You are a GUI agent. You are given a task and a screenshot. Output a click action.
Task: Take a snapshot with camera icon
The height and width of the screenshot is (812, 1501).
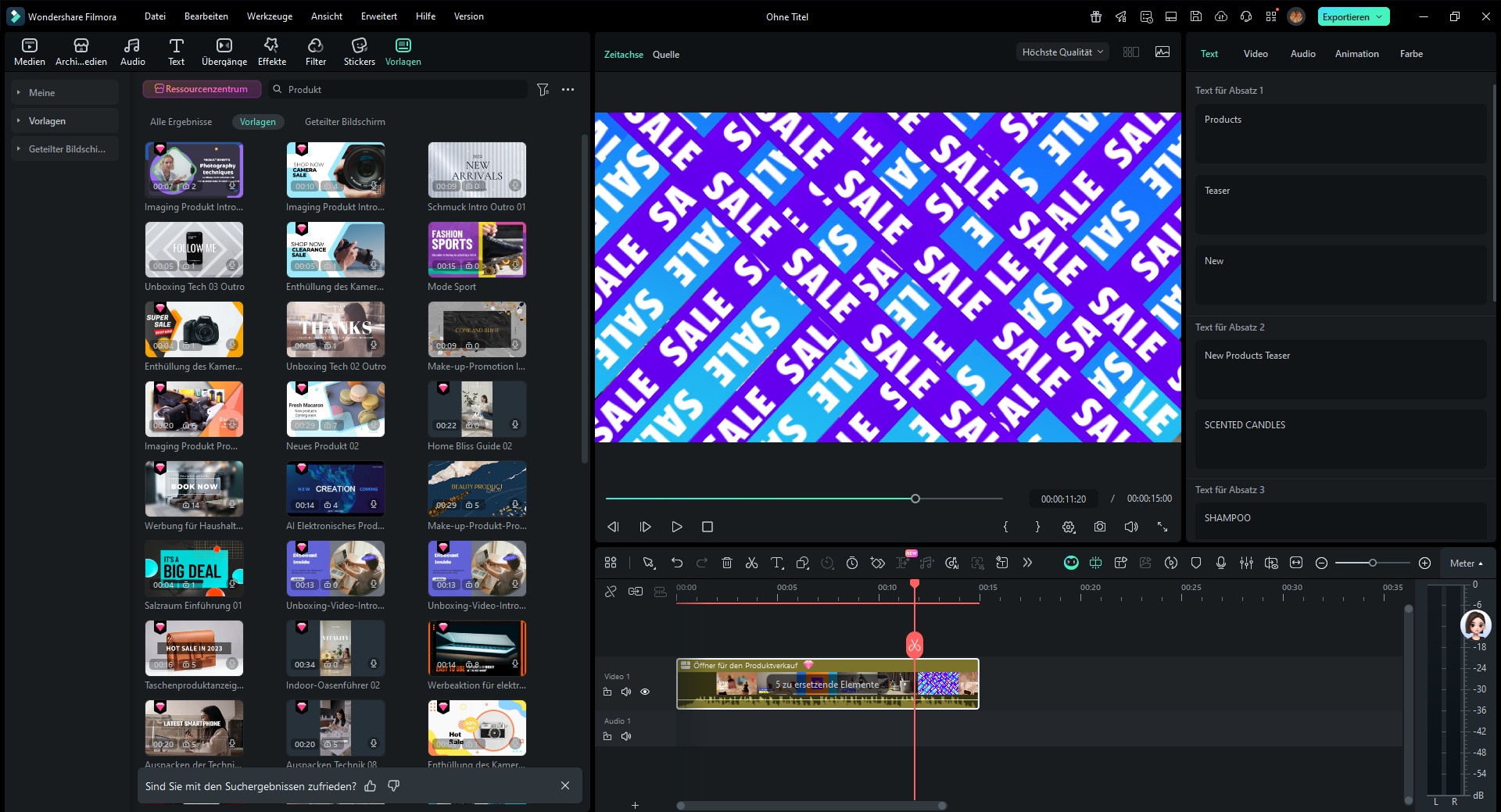click(x=1100, y=527)
